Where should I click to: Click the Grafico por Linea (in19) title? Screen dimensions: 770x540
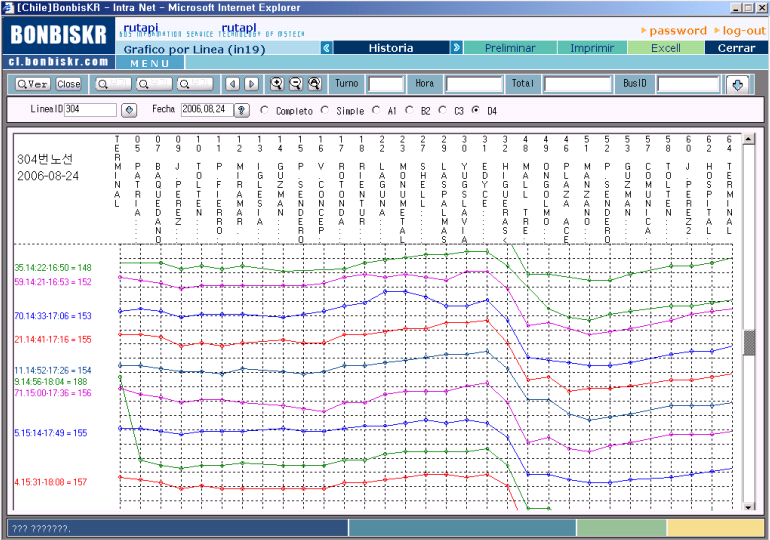tap(194, 49)
